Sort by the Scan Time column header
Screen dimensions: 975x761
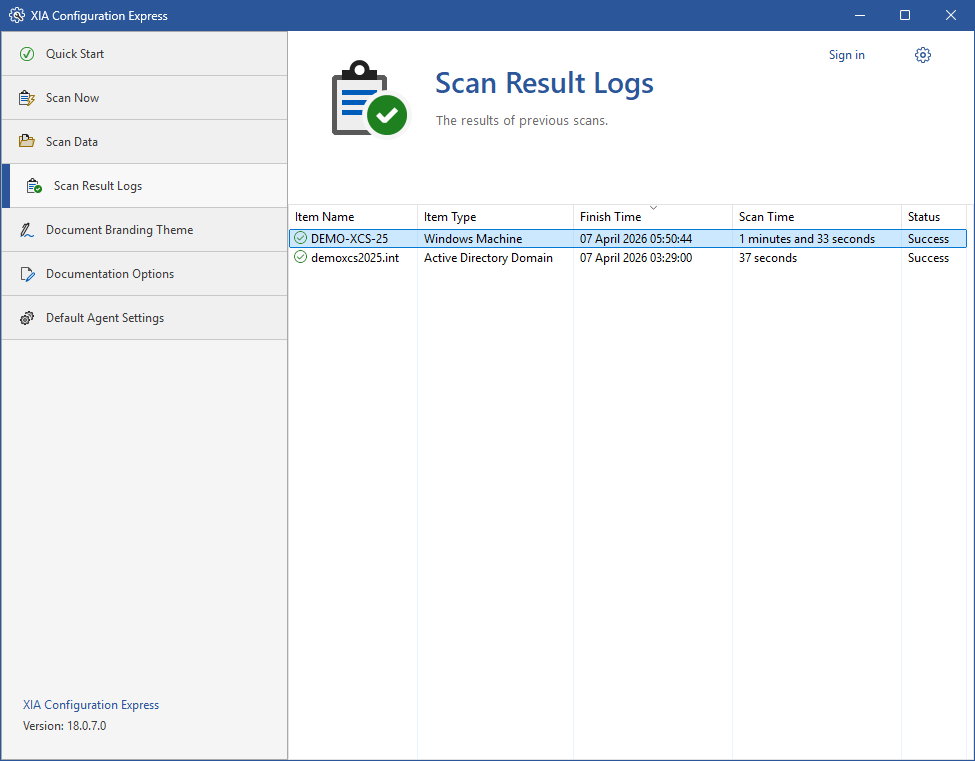coord(766,217)
